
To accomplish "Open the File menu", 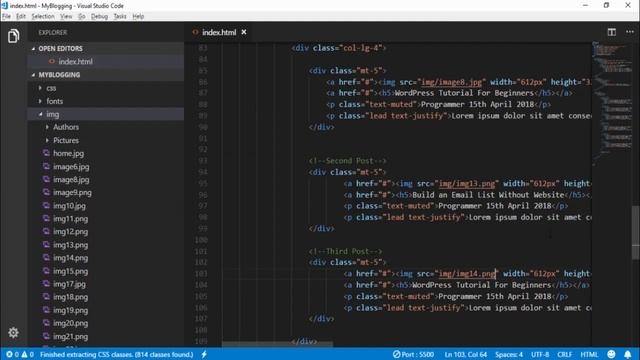I will click(7, 16).
